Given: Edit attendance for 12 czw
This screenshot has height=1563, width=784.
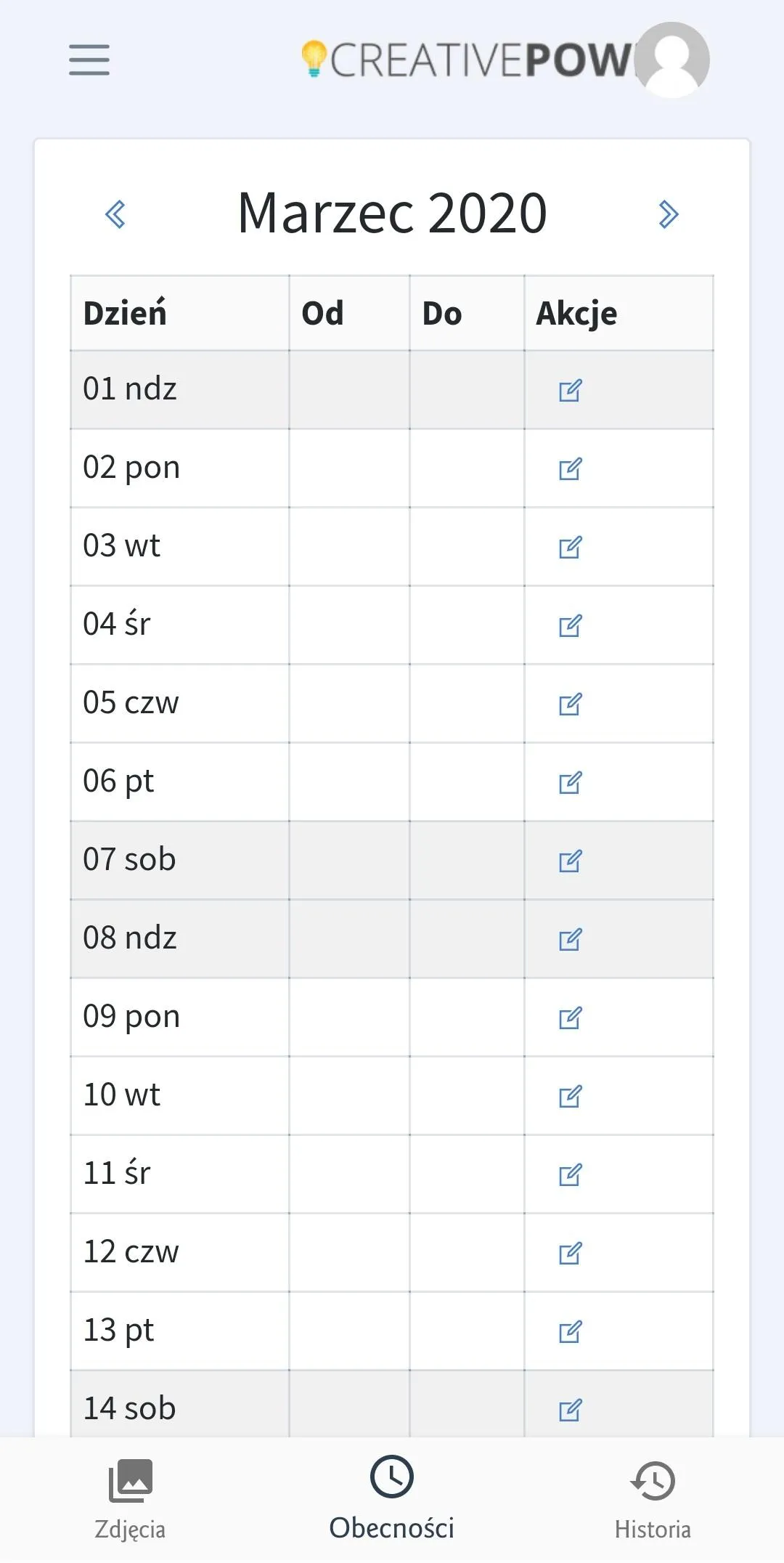Looking at the screenshot, I should click(x=570, y=1253).
